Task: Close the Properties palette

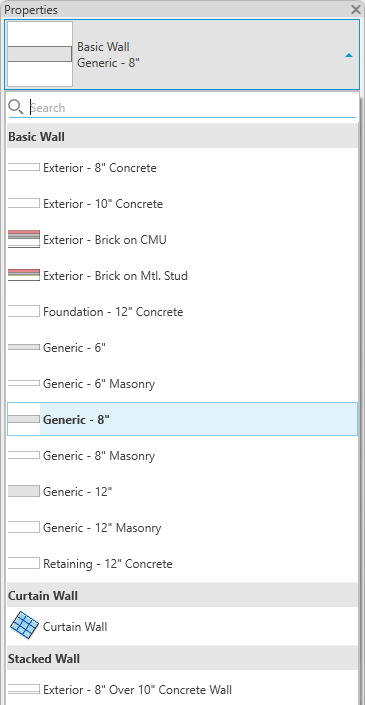Action: pyautogui.click(x=356, y=9)
